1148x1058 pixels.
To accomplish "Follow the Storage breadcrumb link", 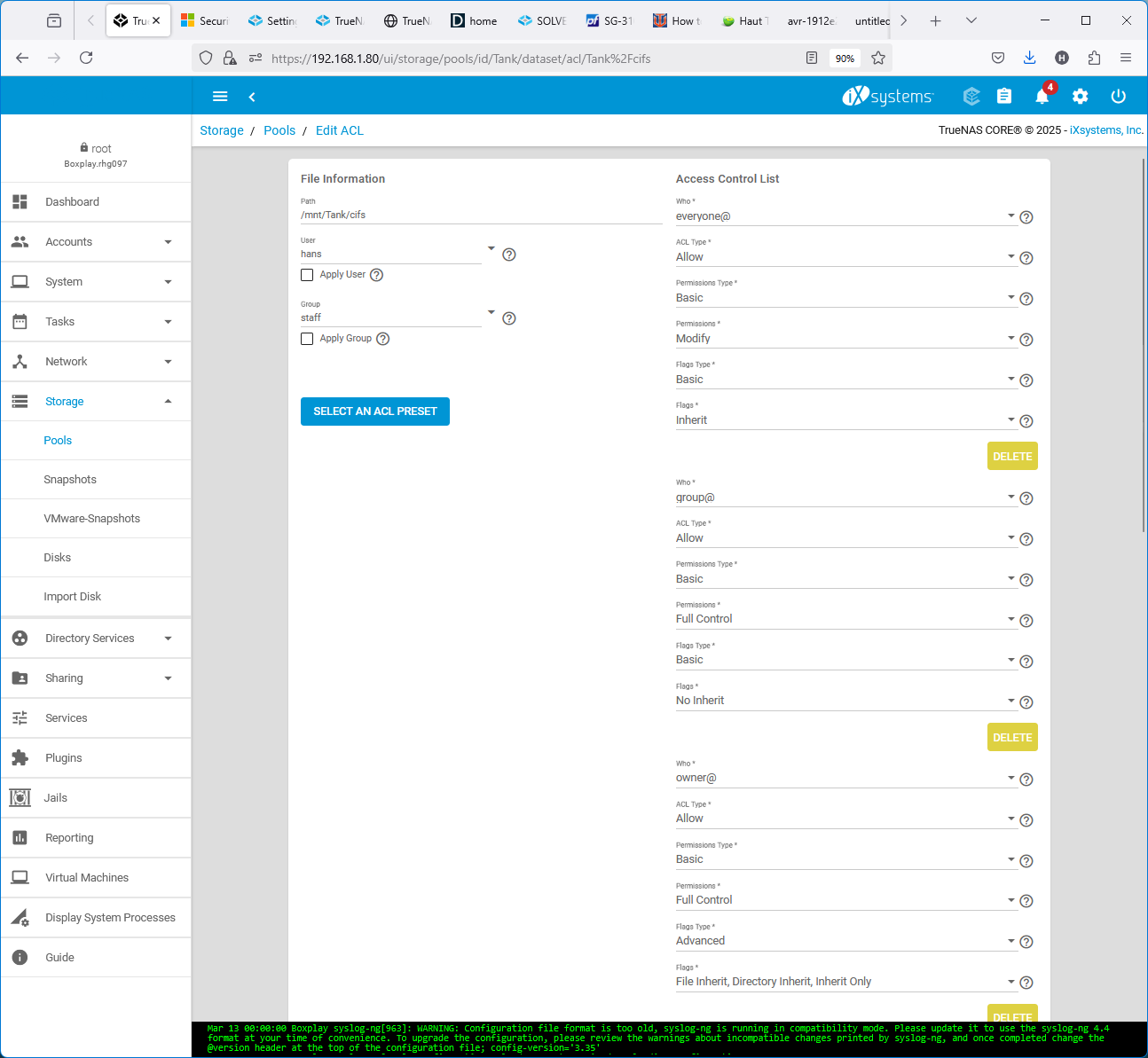I will 222,130.
